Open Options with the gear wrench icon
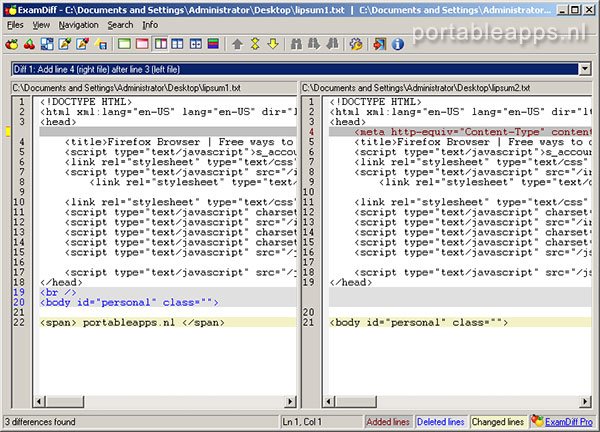 [x=356, y=44]
